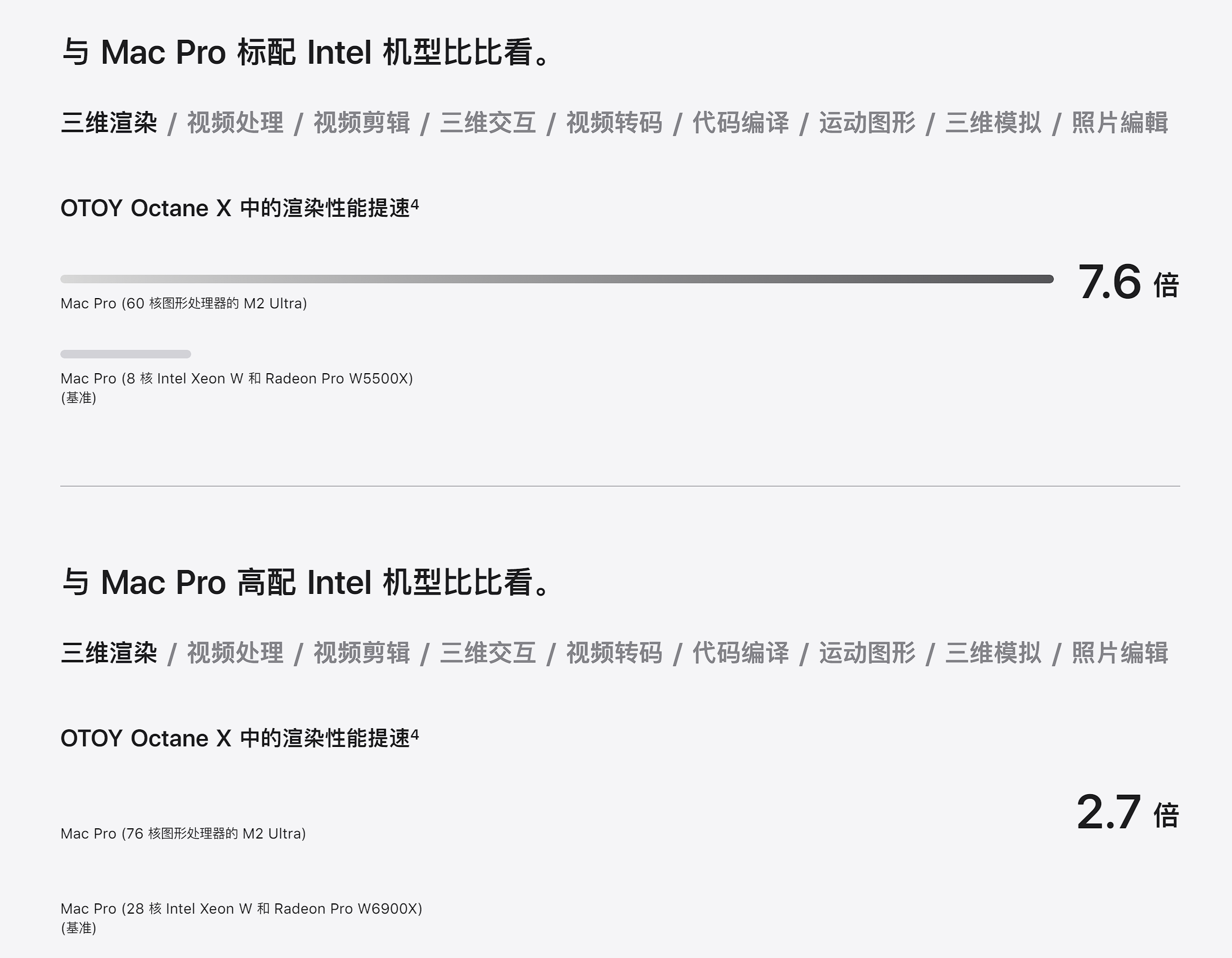This screenshot has height=958, width=1232.
Task: Select 视频处理 tab in the 高配 Intel section
Action: [235, 653]
